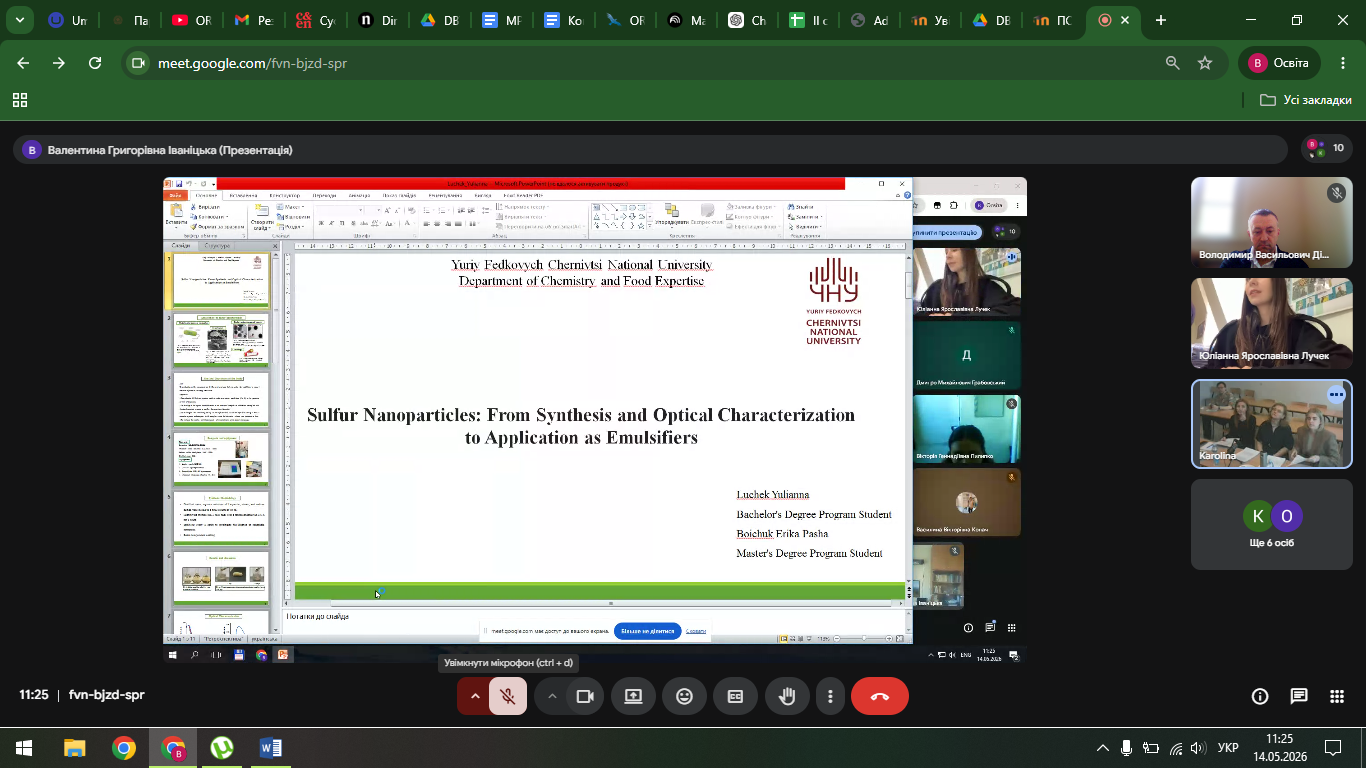Screen dimensions: 1366x768
Task: Unmute microphone in call controls
Action: [508, 697]
